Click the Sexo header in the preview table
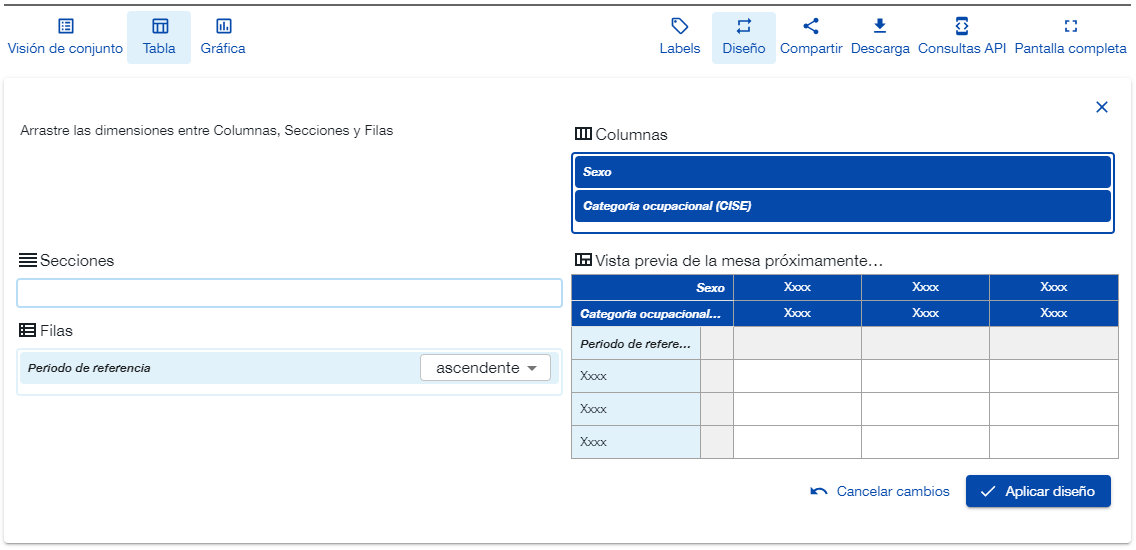 point(652,288)
